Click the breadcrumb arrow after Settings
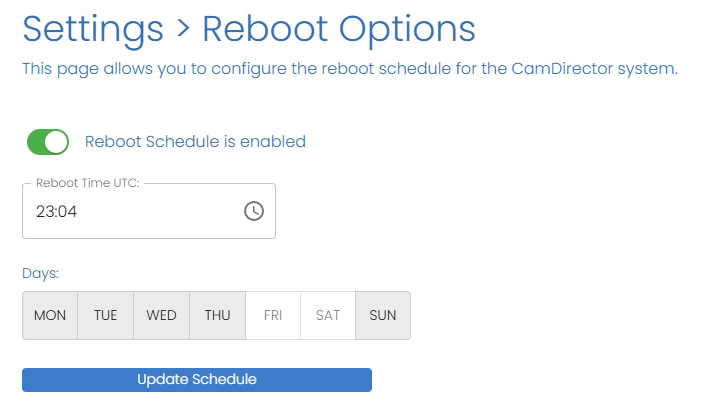This screenshot has width=712, height=420. [x=182, y=28]
